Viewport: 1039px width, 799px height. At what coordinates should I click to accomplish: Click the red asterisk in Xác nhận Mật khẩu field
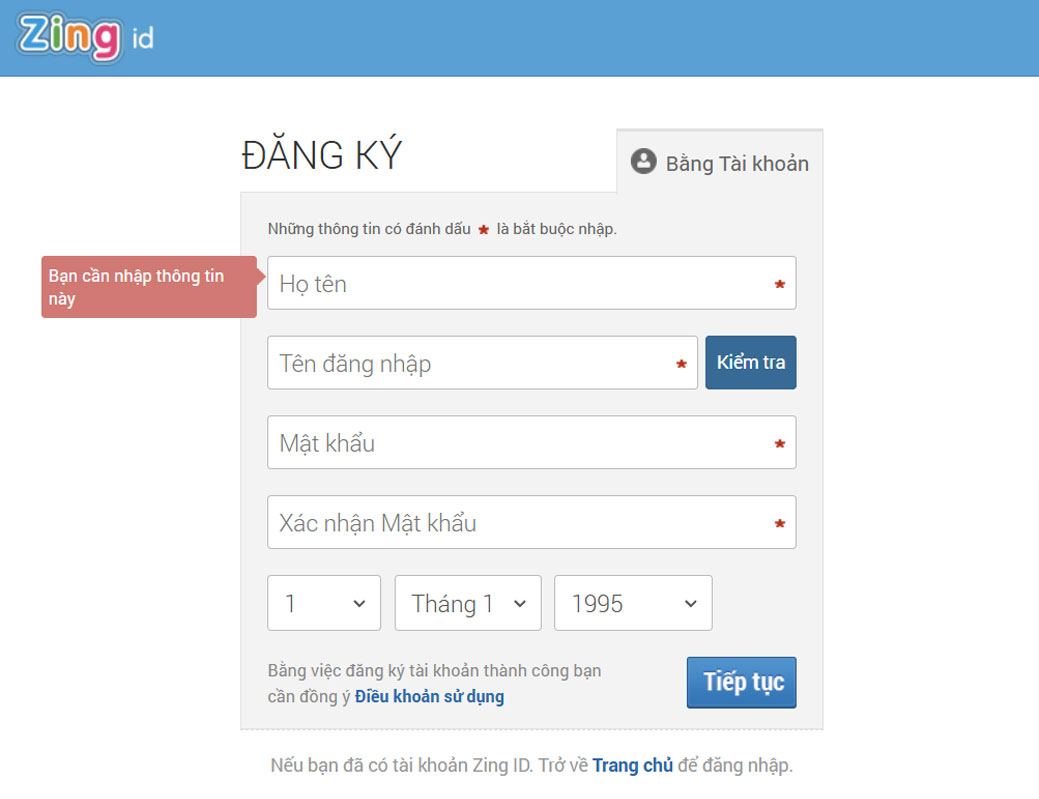780,524
